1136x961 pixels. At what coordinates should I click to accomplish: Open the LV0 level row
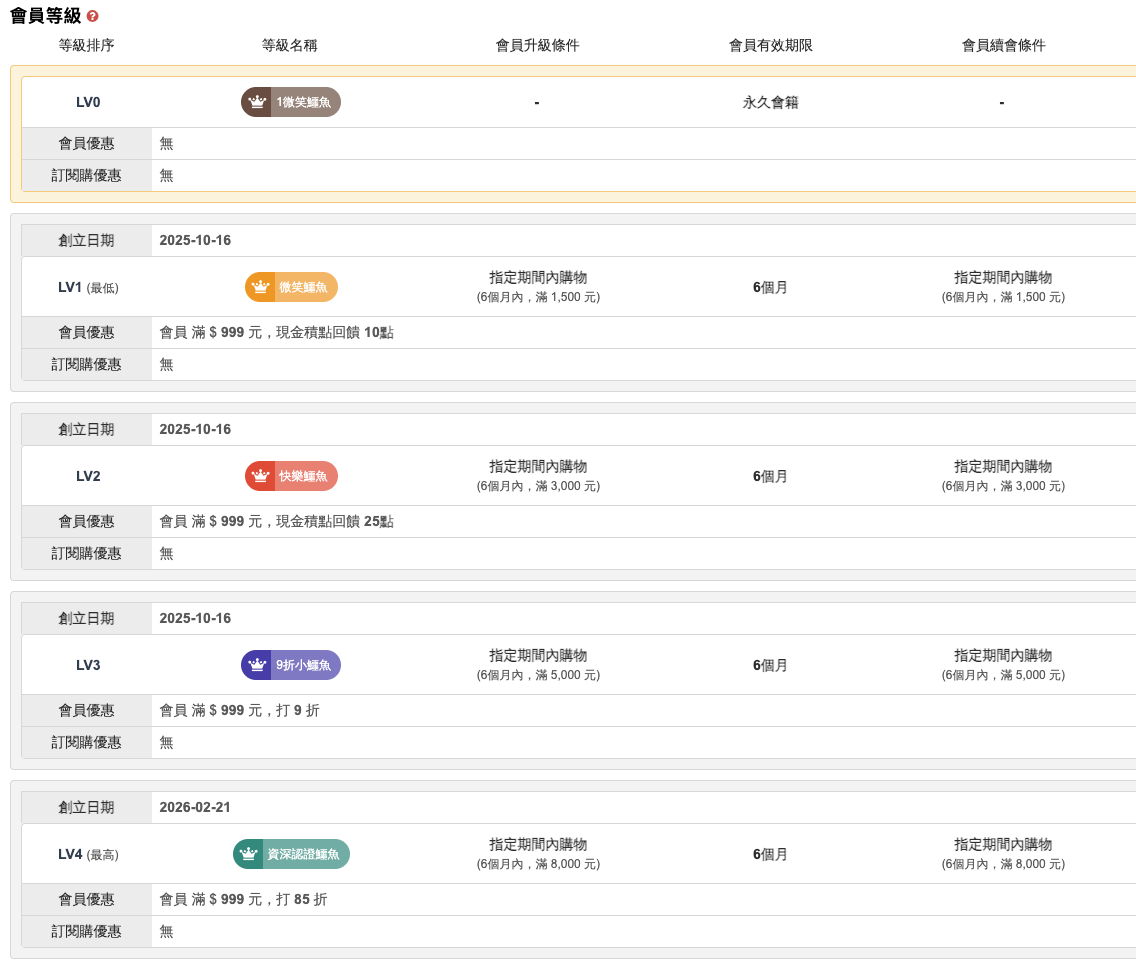[x=88, y=102]
